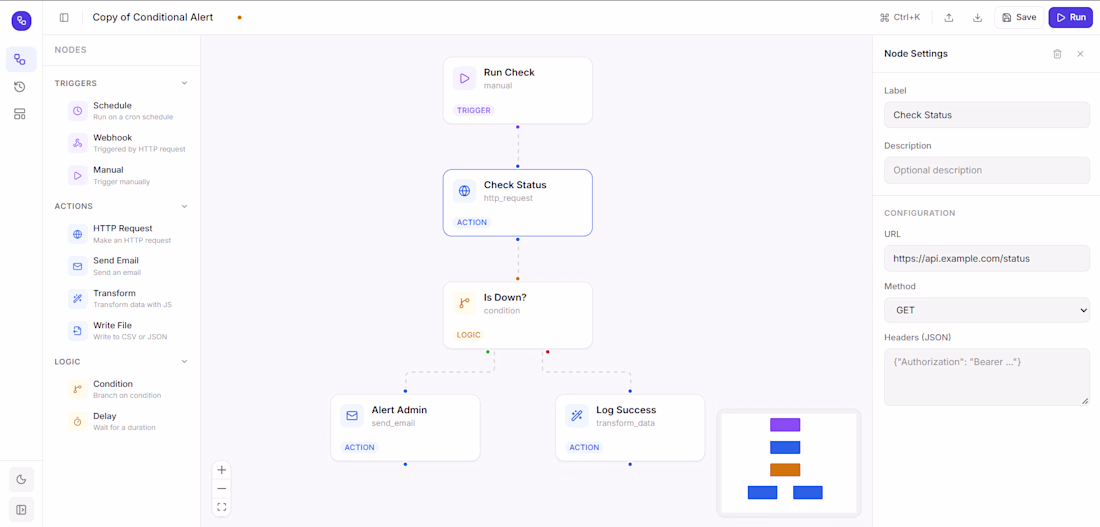
Task: Collapse the sidebar panel icon at bottom
Action: [x=21, y=509]
